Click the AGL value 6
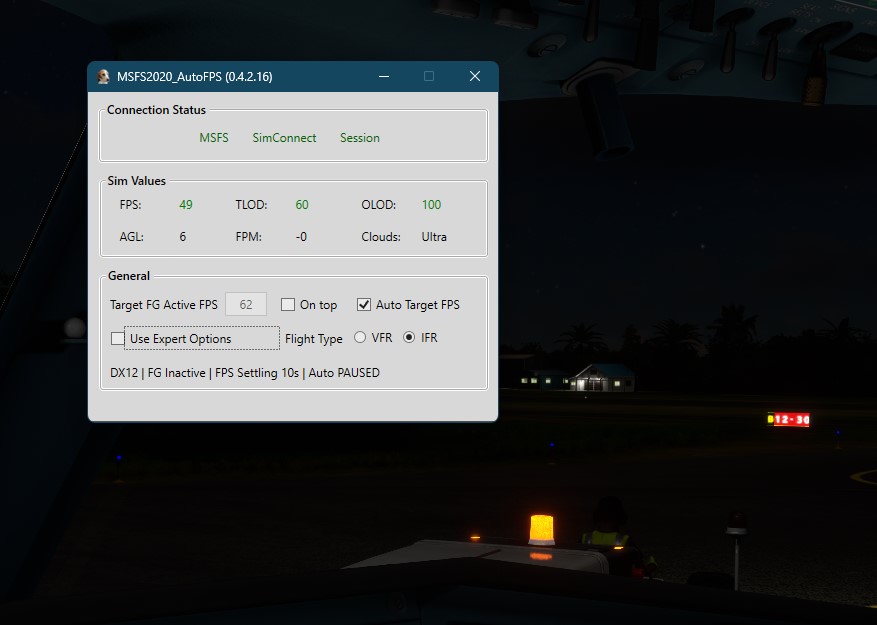 point(183,237)
